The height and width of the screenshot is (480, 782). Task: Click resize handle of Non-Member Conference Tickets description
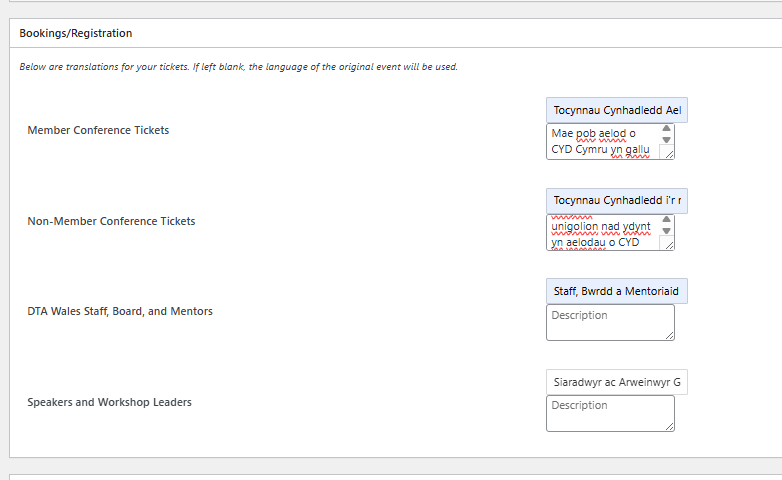coord(669,244)
